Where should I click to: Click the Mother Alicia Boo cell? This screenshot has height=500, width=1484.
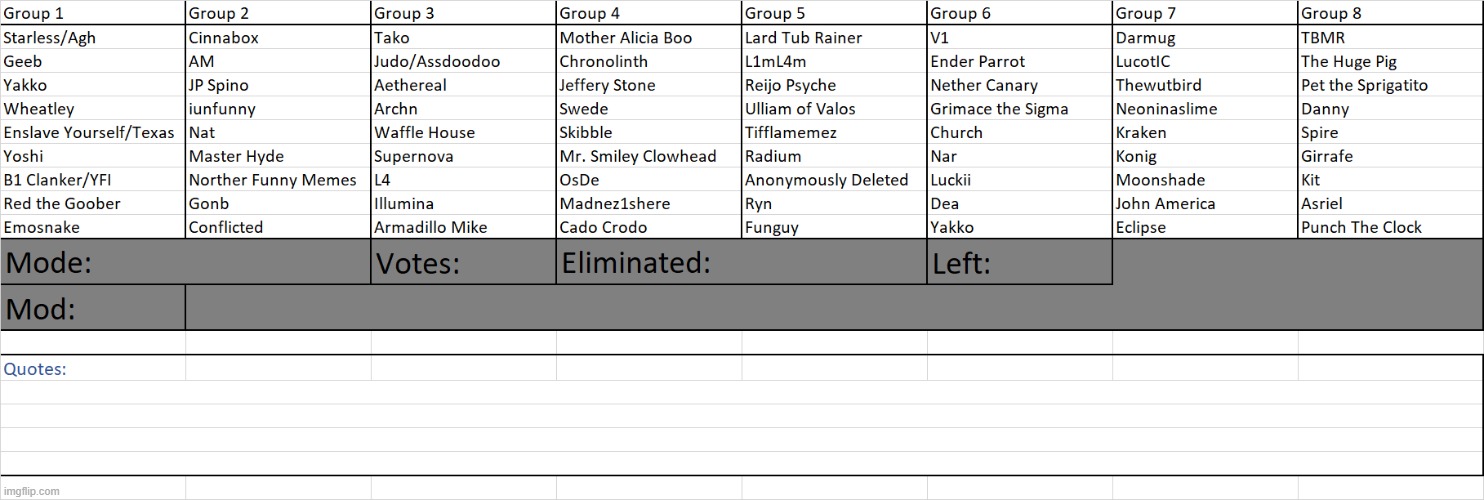[x=648, y=38]
